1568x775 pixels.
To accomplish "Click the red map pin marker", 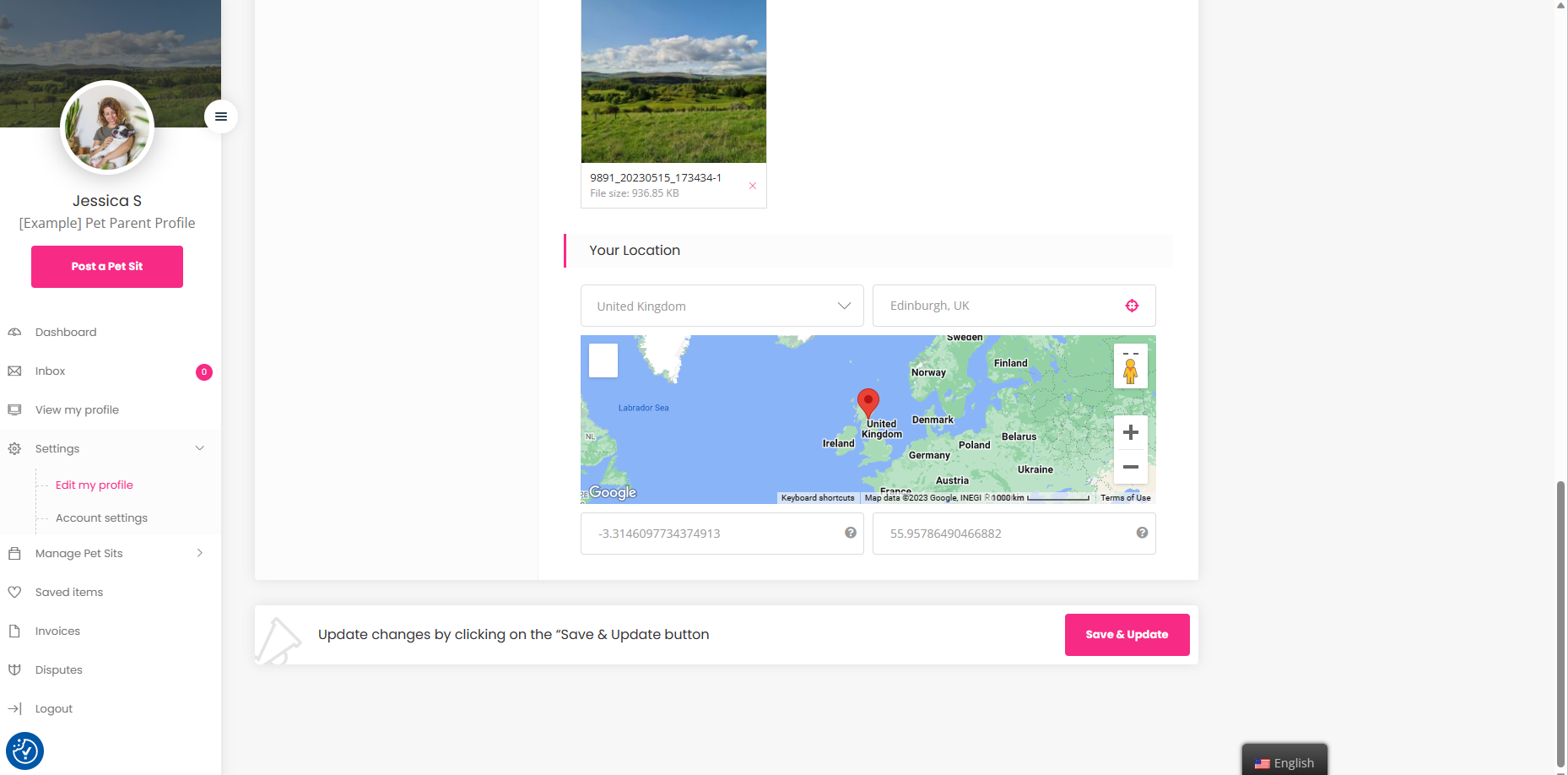I will click(x=868, y=404).
